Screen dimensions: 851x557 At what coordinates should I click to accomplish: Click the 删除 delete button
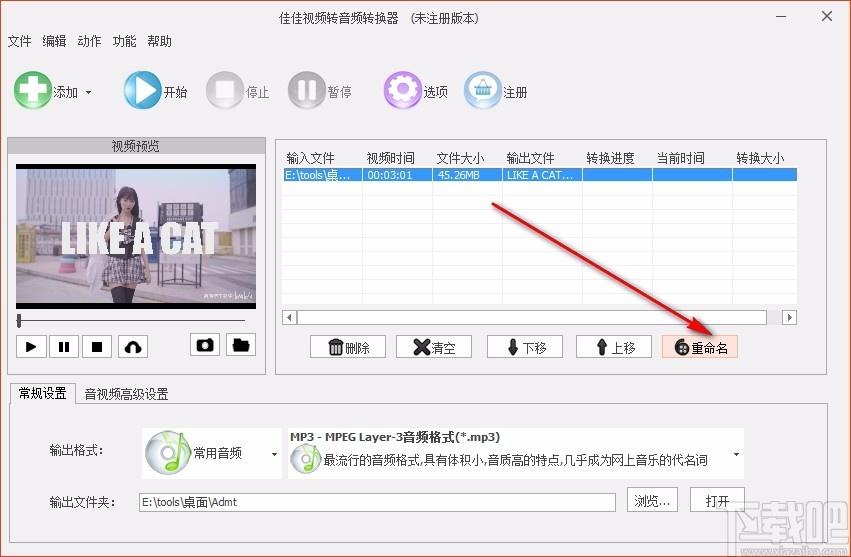[348, 347]
